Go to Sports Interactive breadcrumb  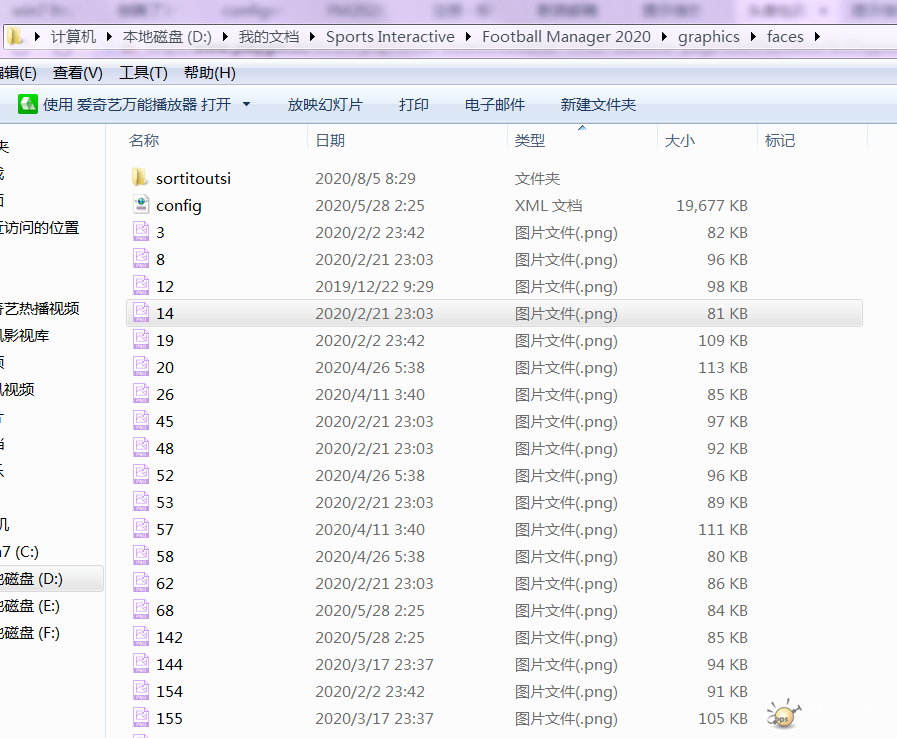pyautogui.click(x=390, y=37)
